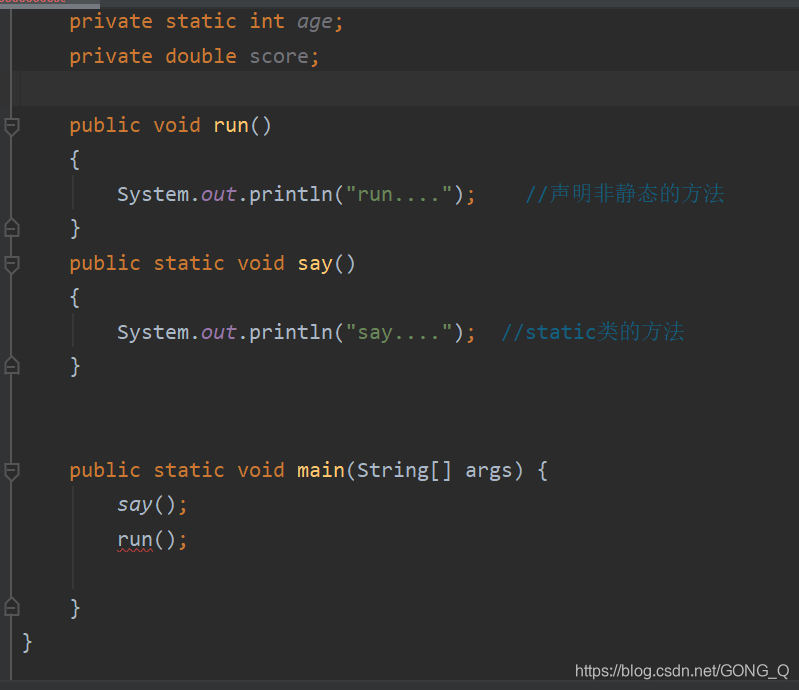Click the 'int' keyword in age declaration
This screenshot has height=690, width=799.
click(x=267, y=21)
